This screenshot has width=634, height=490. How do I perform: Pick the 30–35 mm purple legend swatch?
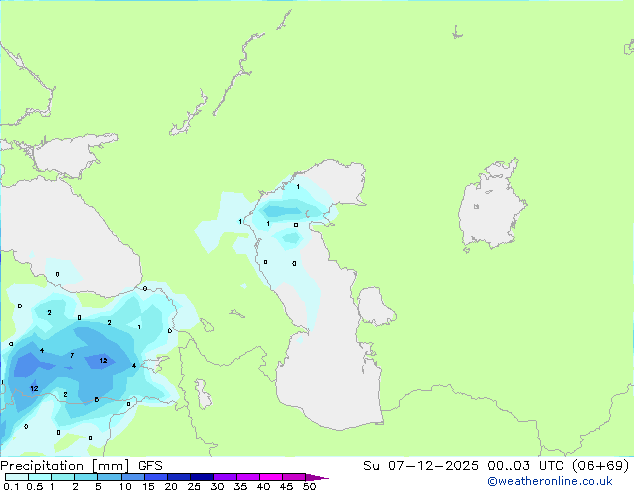[x=225, y=477]
